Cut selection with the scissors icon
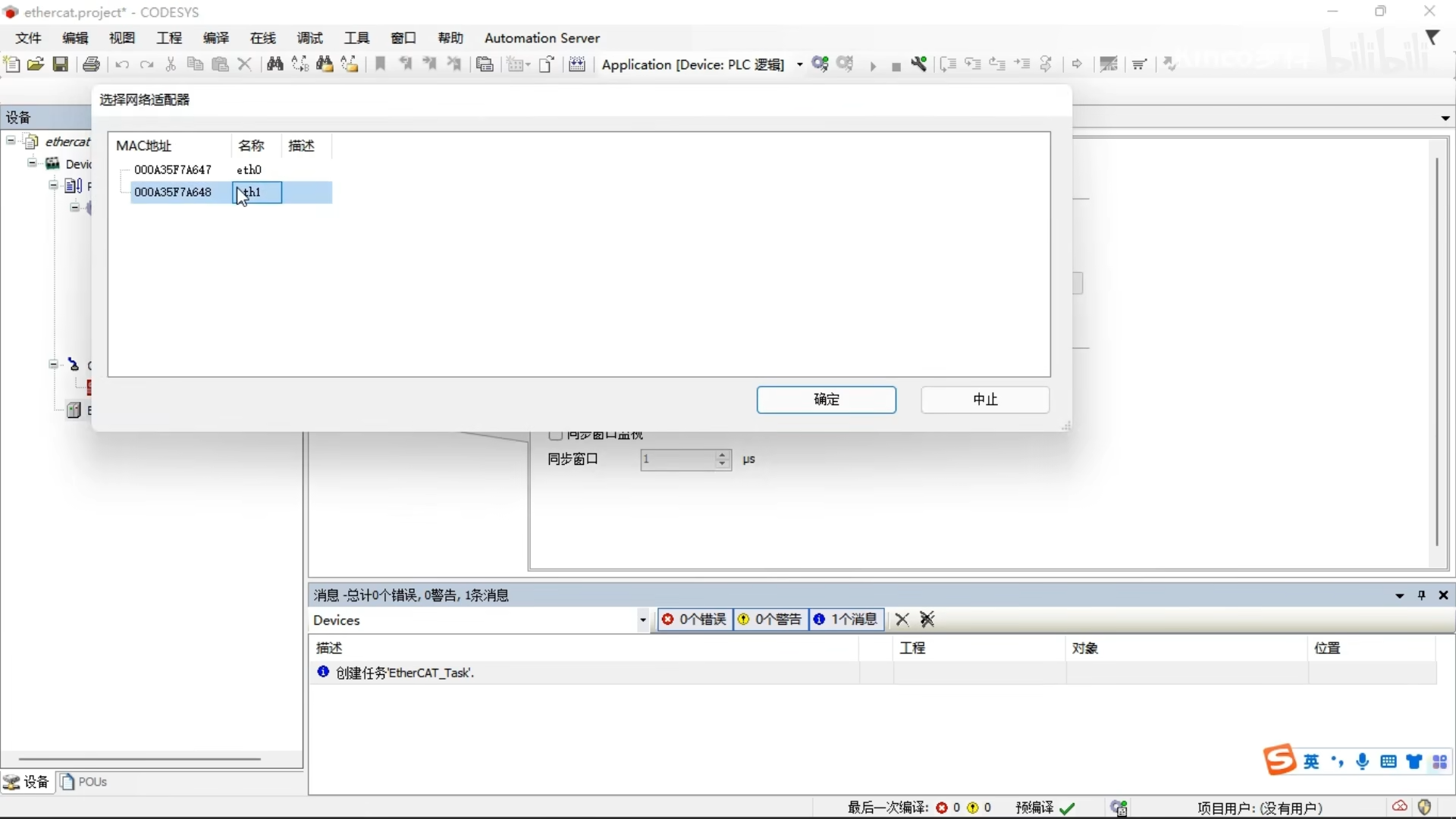Viewport: 1456px width, 819px height. 171,64
